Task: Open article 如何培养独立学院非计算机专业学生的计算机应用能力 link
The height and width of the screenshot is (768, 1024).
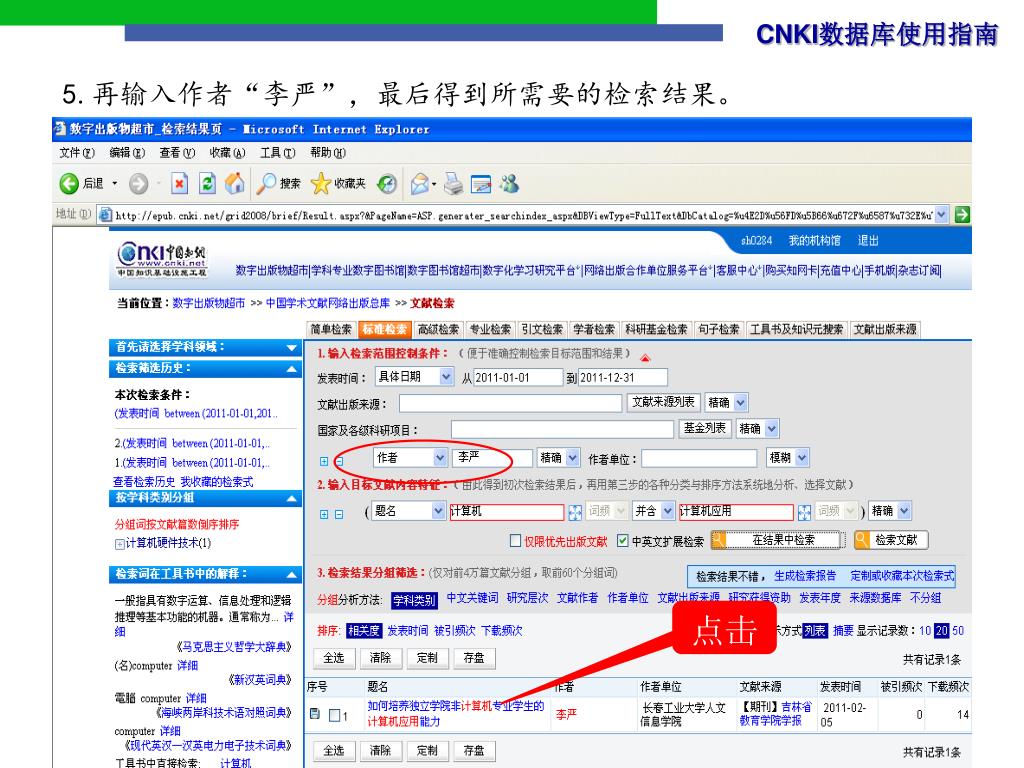Action: (456, 714)
